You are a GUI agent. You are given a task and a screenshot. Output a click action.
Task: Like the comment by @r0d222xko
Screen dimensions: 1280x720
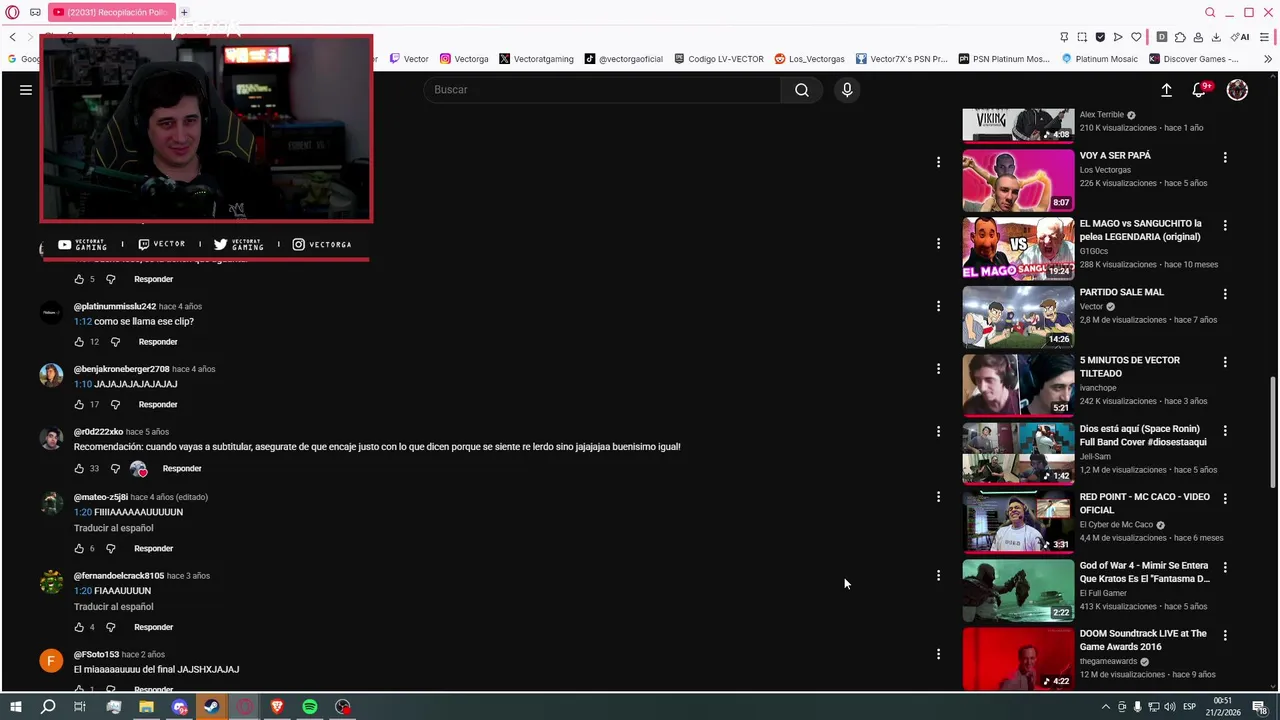tap(79, 469)
